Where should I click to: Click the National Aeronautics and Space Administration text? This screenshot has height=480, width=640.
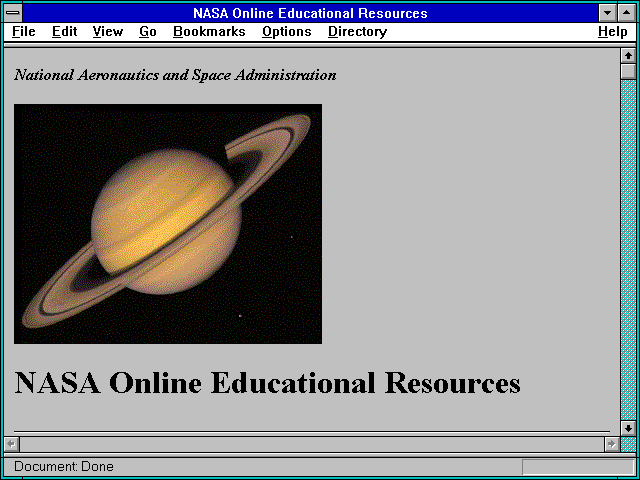pos(175,75)
